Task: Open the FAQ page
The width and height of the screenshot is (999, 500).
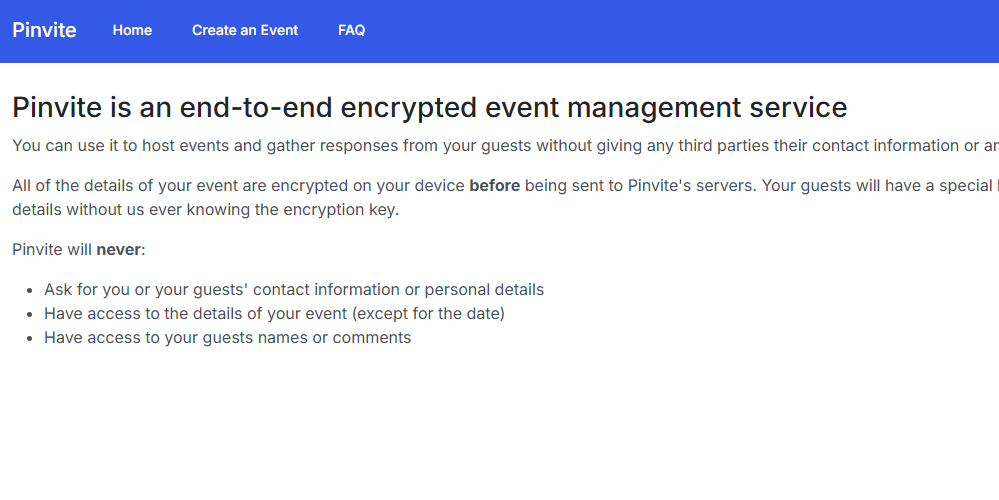Action: pos(351,30)
